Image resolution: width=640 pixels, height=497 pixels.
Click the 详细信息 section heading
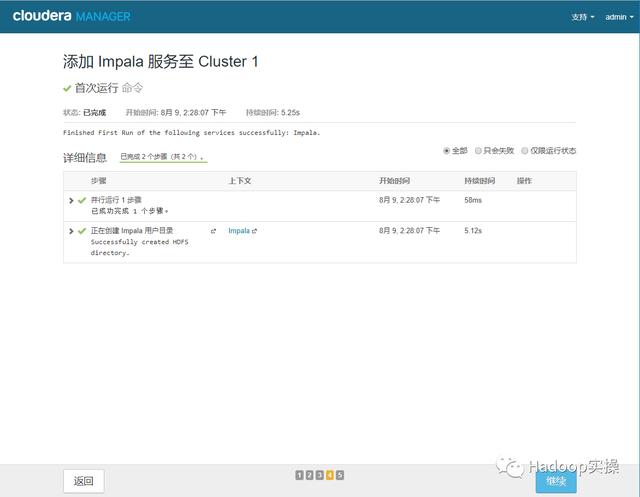tap(84, 158)
